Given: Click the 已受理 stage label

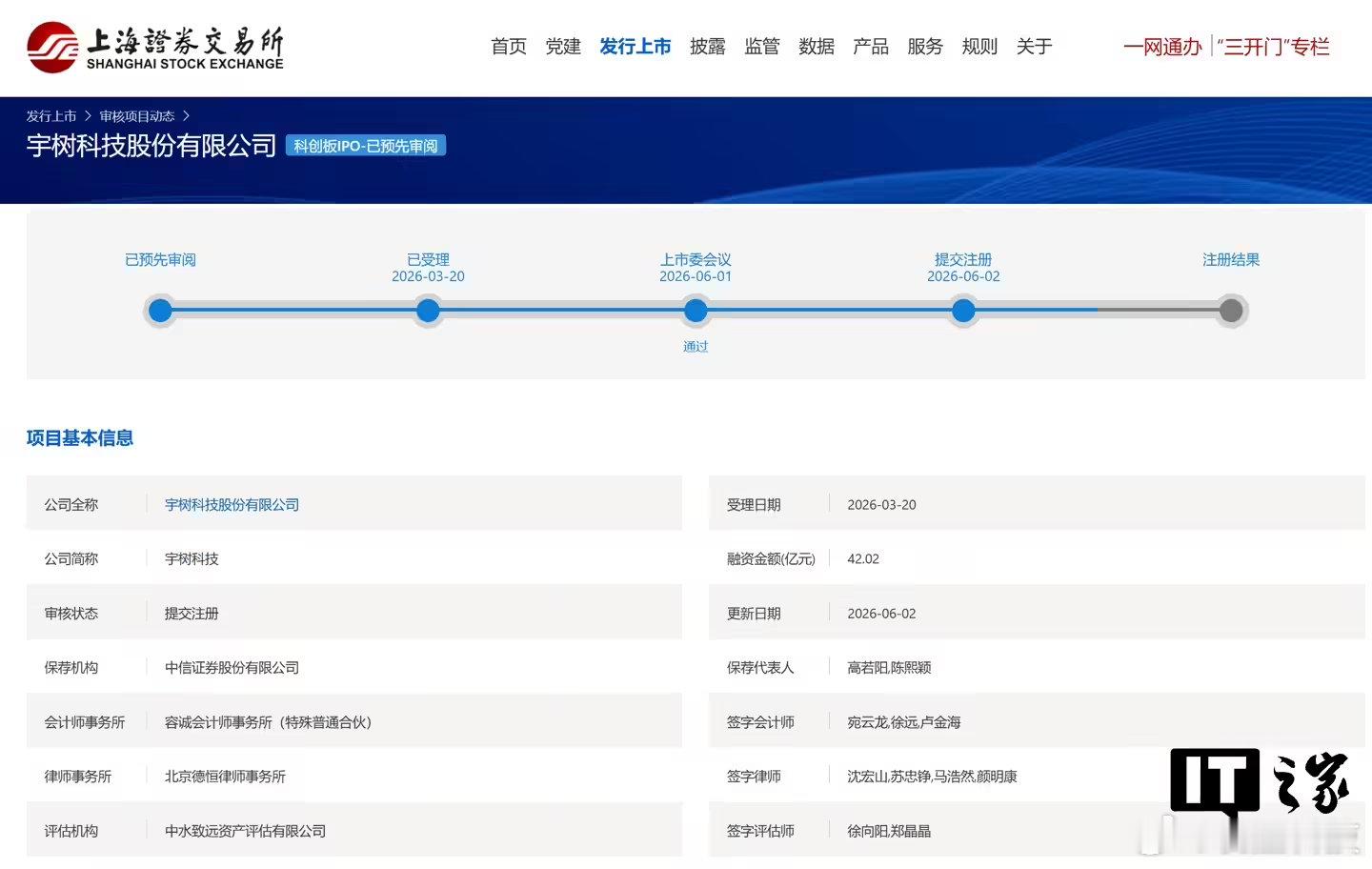Looking at the screenshot, I should [428, 259].
